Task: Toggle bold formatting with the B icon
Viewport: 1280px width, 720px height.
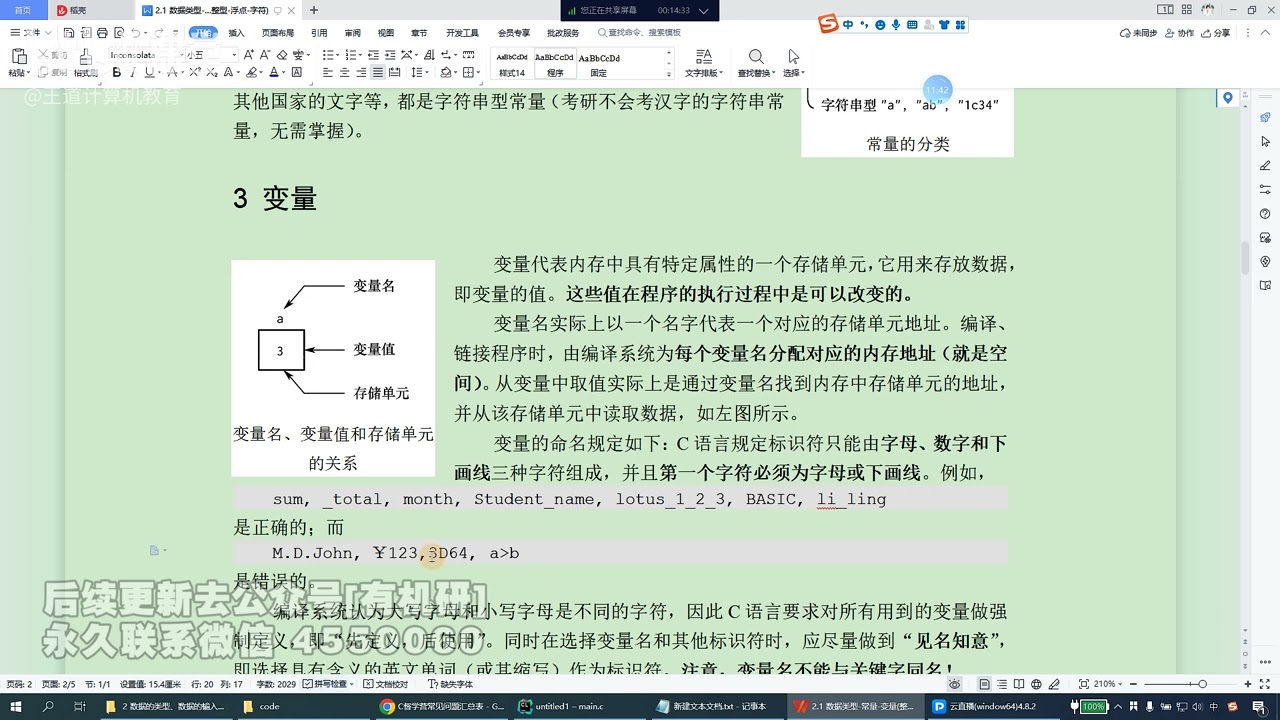Action: point(117,72)
